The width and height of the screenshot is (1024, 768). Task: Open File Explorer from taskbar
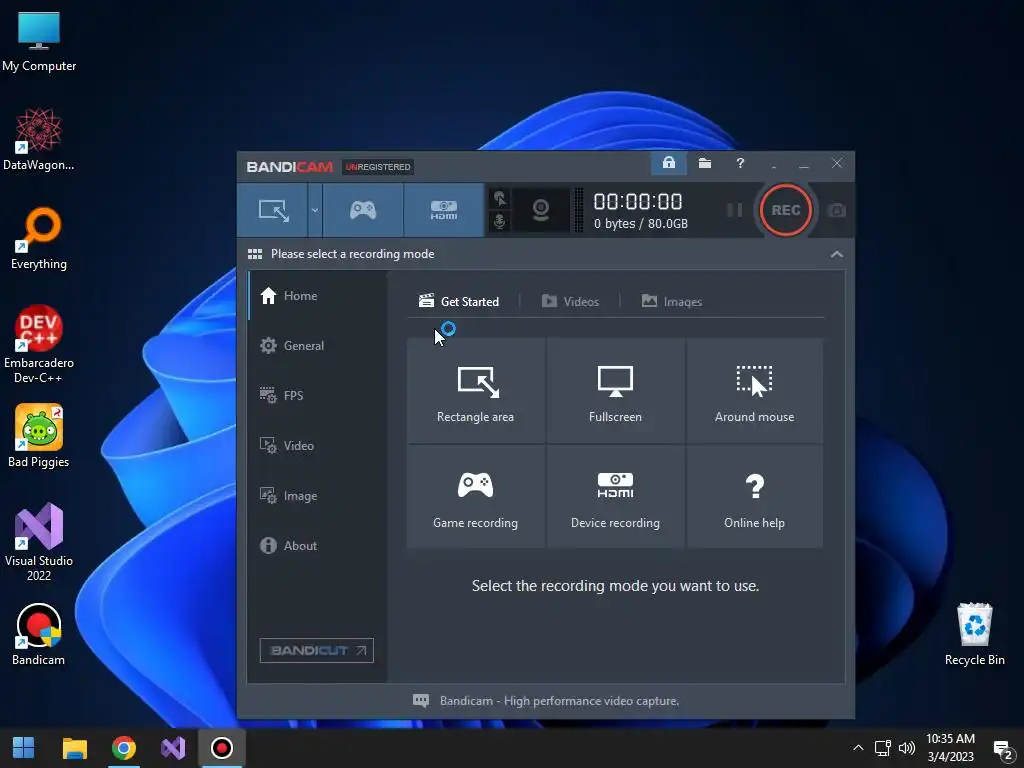(74, 748)
